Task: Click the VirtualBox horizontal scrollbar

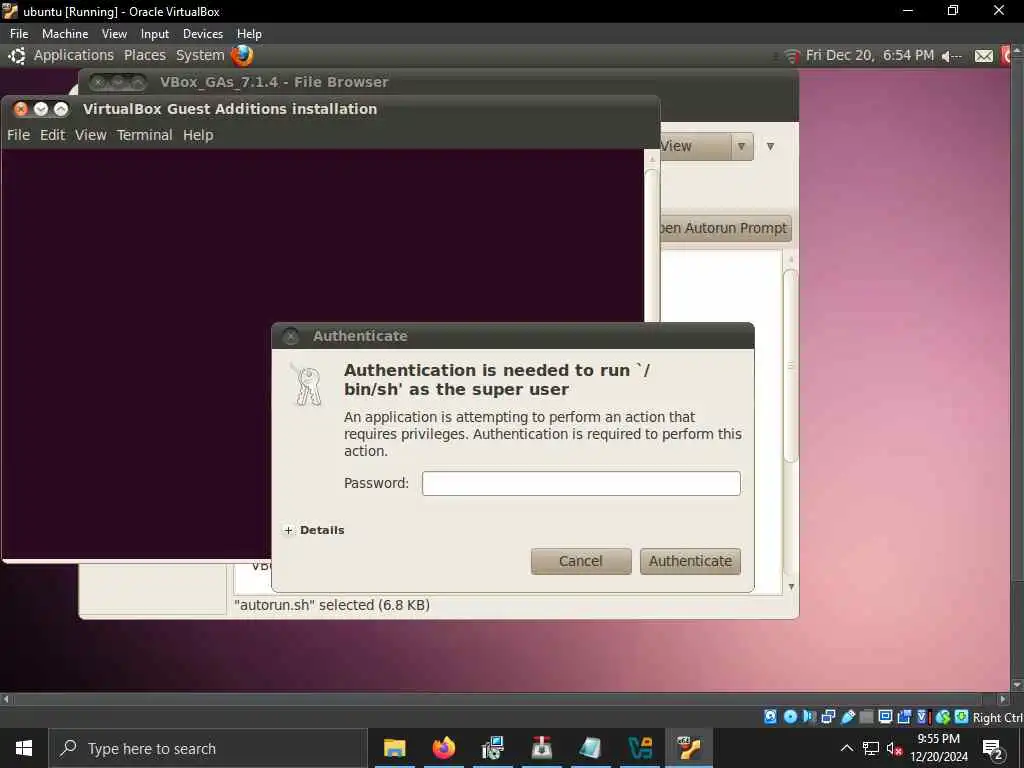Action: (x=496, y=699)
